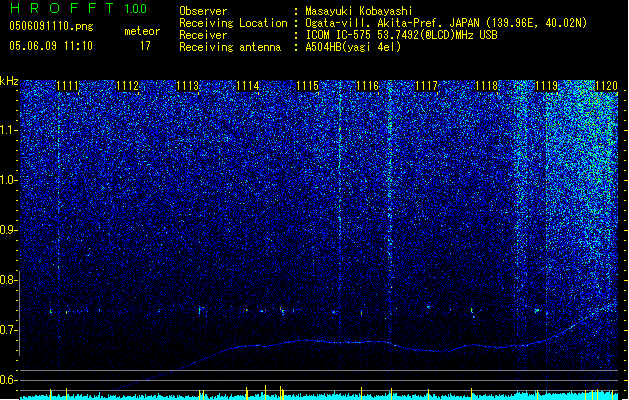Click the 1118 time marker
Image resolution: width=629 pixels, height=400 pixels.
487,86
